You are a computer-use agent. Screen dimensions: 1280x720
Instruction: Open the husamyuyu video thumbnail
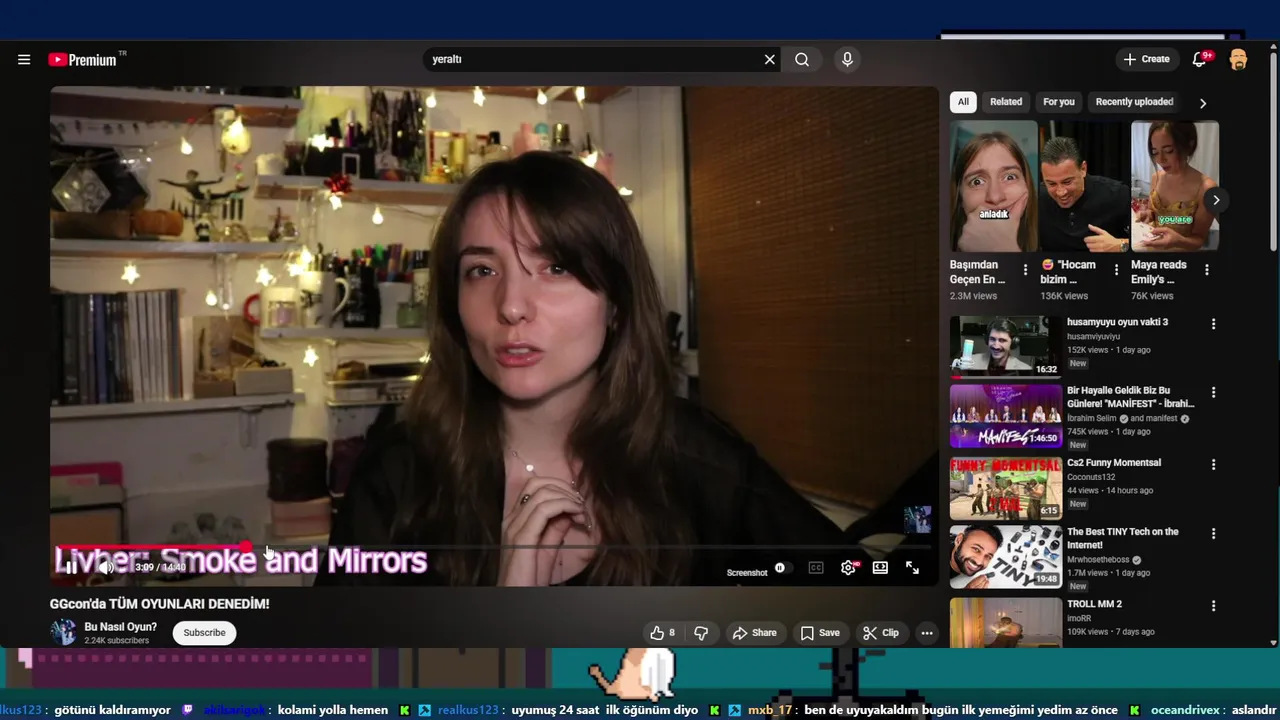[x=1006, y=347]
